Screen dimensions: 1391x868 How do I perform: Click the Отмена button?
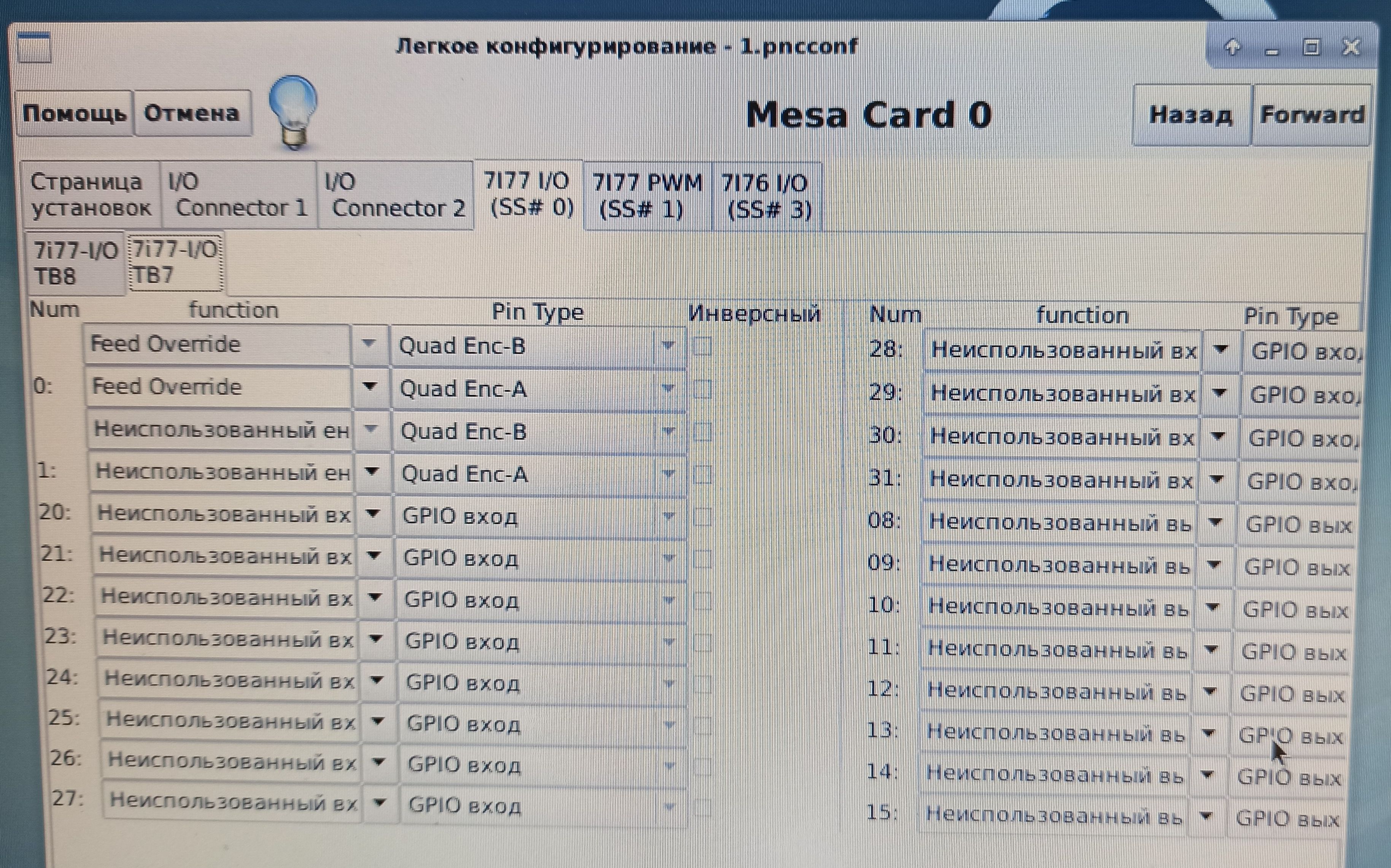click(x=192, y=113)
